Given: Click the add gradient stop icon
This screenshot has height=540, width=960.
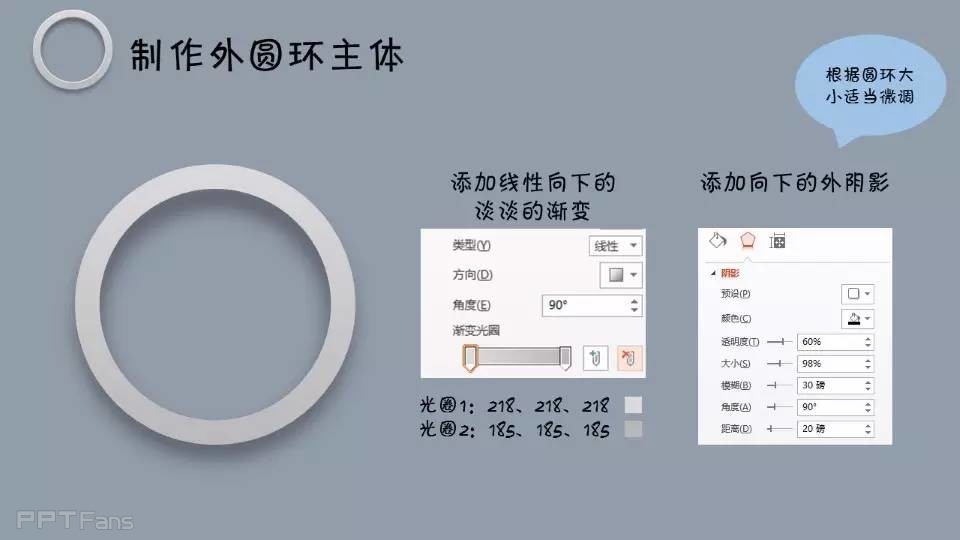Looking at the screenshot, I should coord(595,358).
